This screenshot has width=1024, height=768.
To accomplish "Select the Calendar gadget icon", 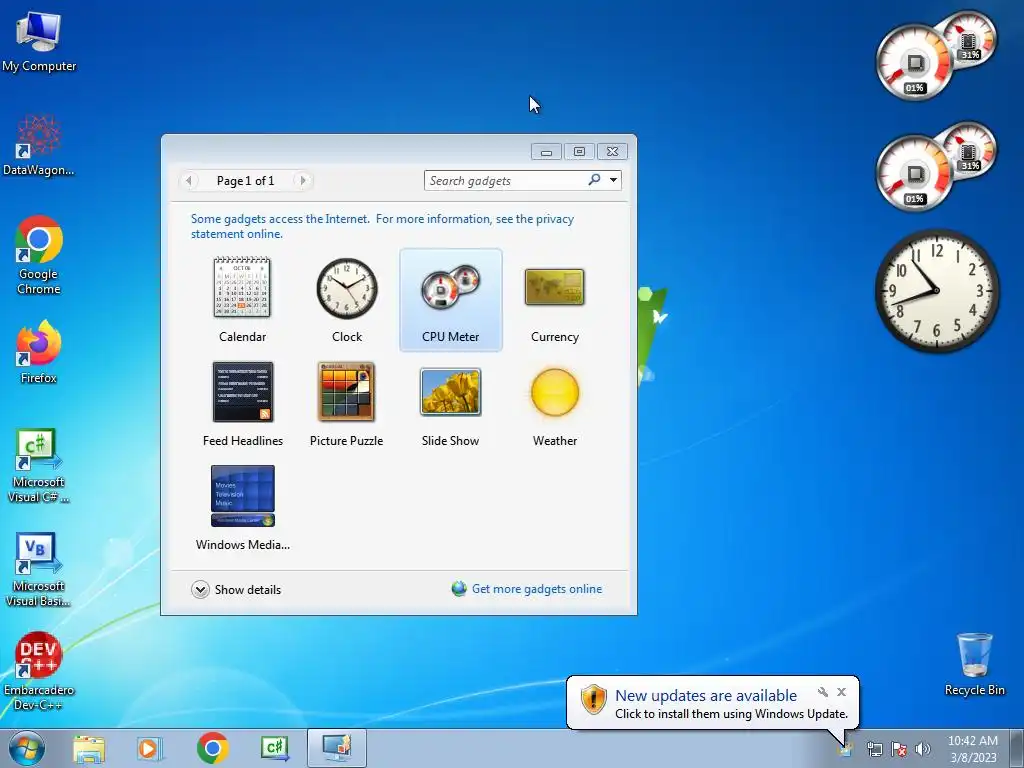I will coord(242,288).
